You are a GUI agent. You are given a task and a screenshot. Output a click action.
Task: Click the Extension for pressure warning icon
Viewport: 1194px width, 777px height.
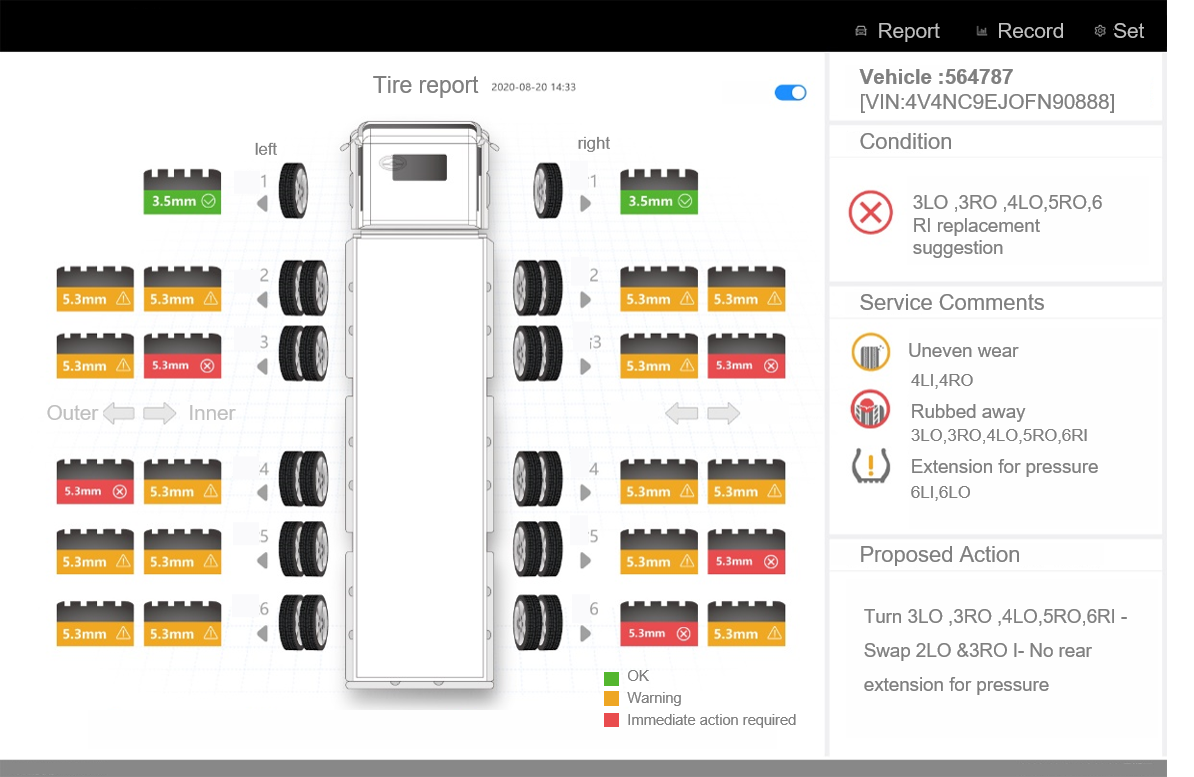(871, 467)
